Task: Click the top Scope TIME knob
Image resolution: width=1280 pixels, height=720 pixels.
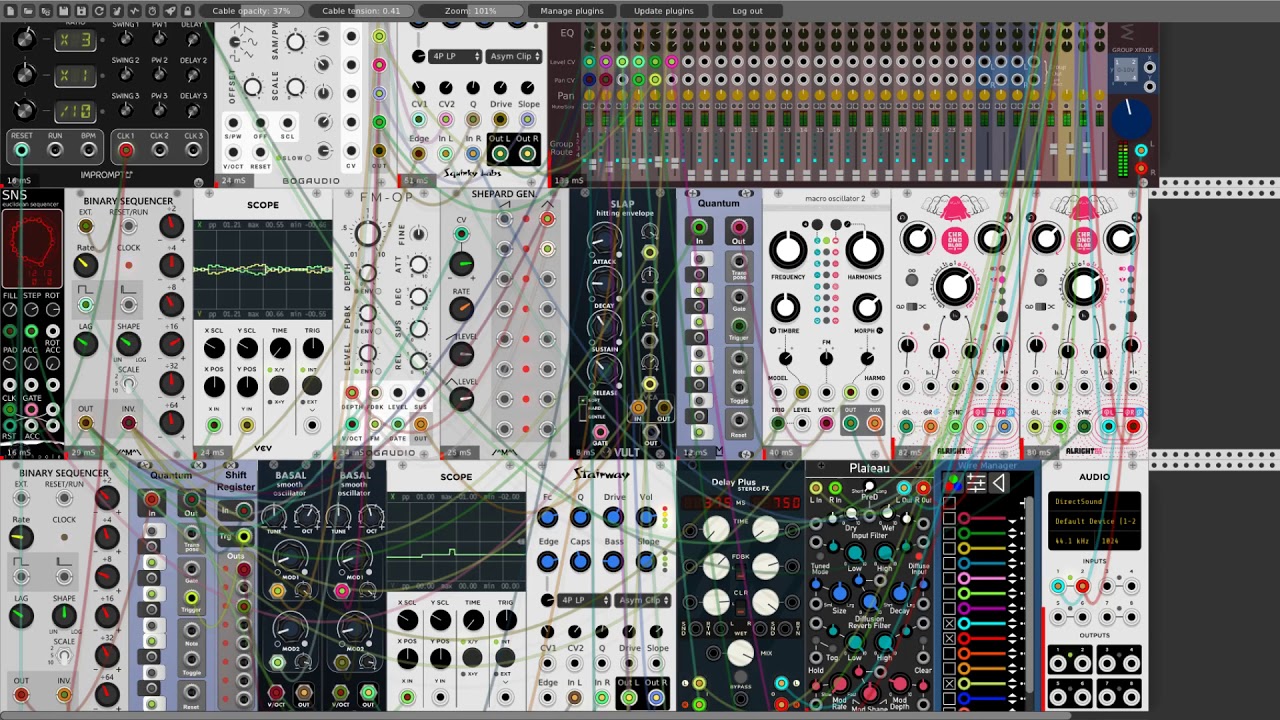Action: [x=280, y=348]
